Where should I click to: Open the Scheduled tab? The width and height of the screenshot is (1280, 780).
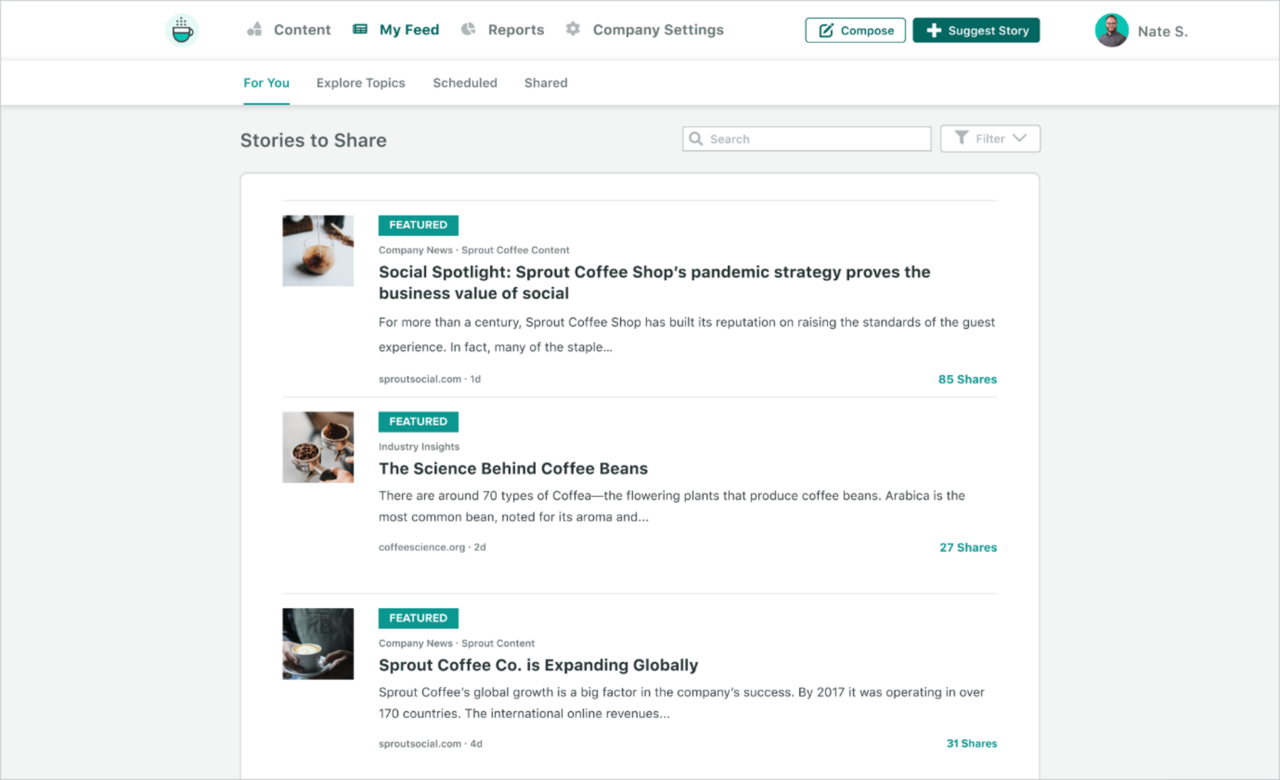click(464, 82)
